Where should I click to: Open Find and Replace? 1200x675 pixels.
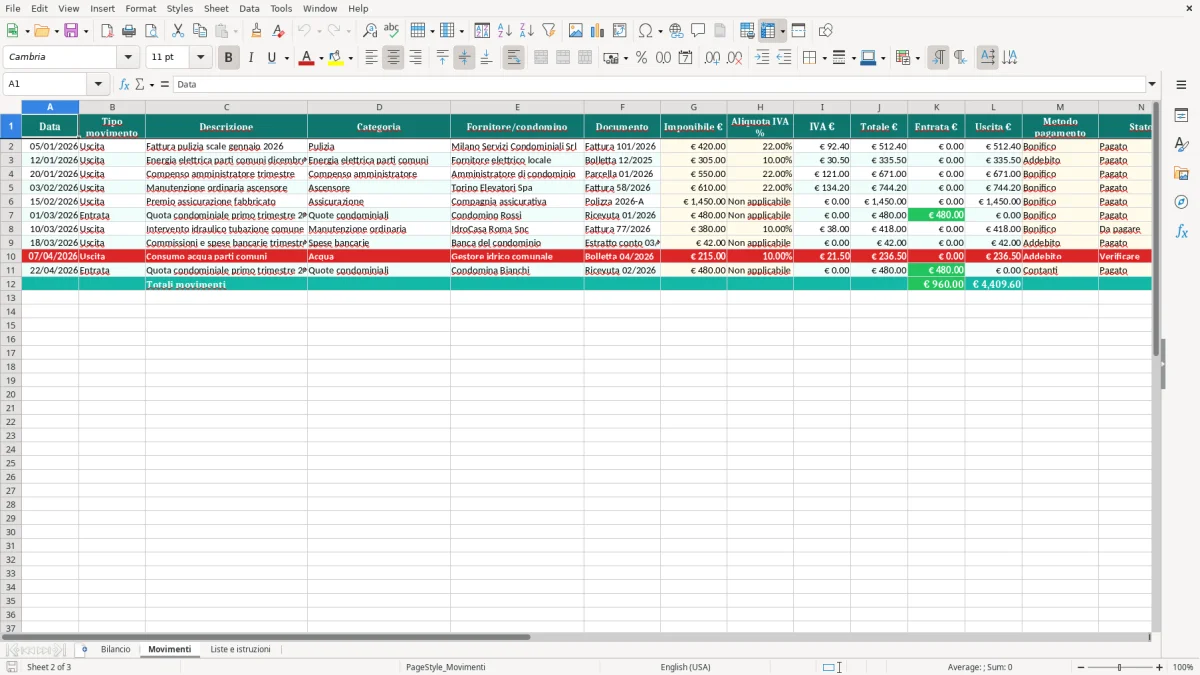370,31
